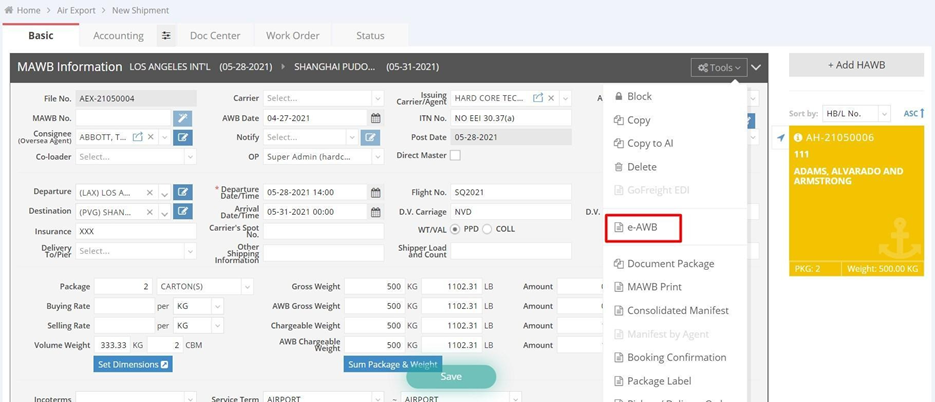935x402 pixels.
Task: Open the Arrival Date/Time calendar icon
Action: [x=376, y=212]
